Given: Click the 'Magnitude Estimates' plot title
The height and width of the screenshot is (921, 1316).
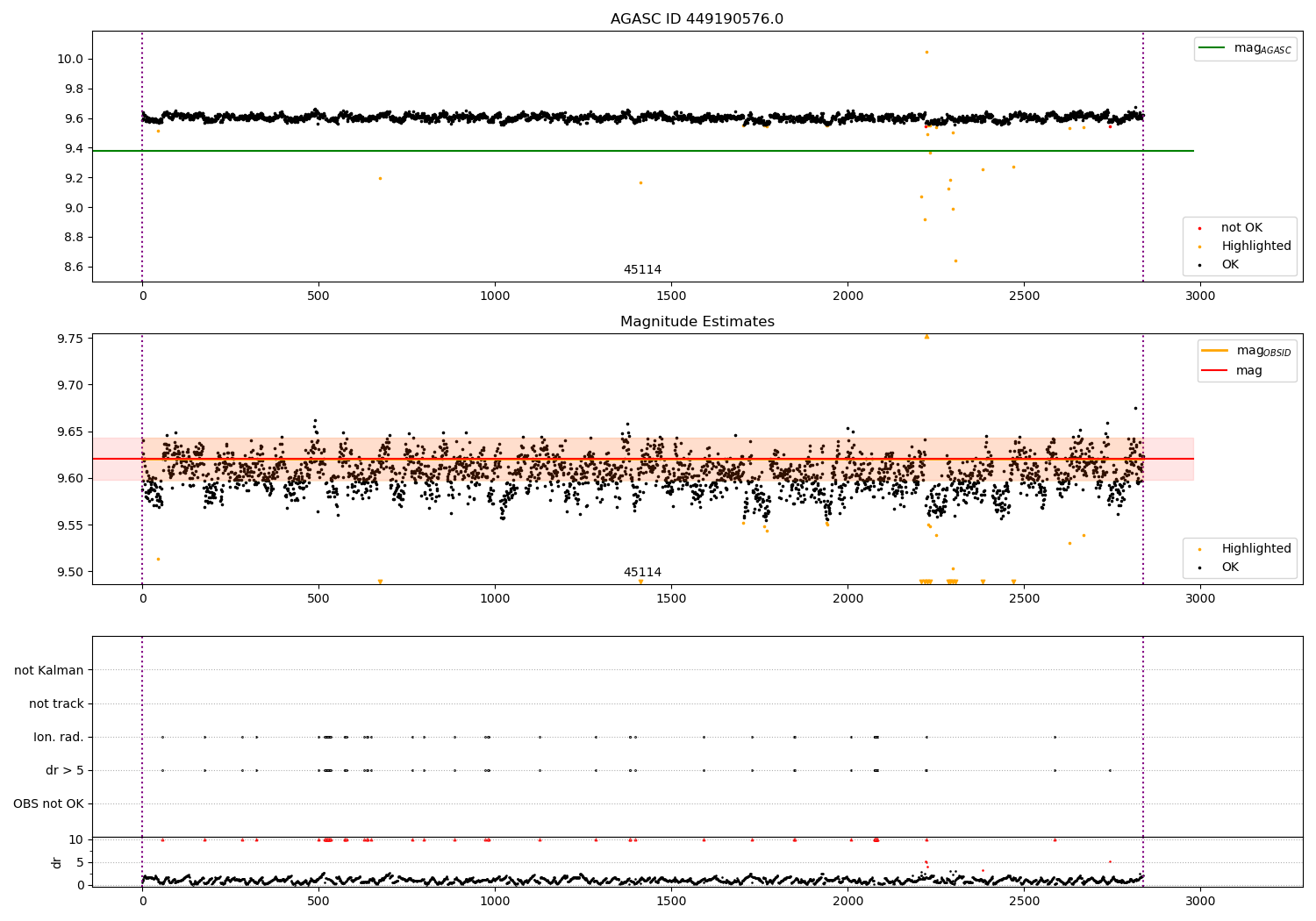Looking at the screenshot, I should click(697, 322).
